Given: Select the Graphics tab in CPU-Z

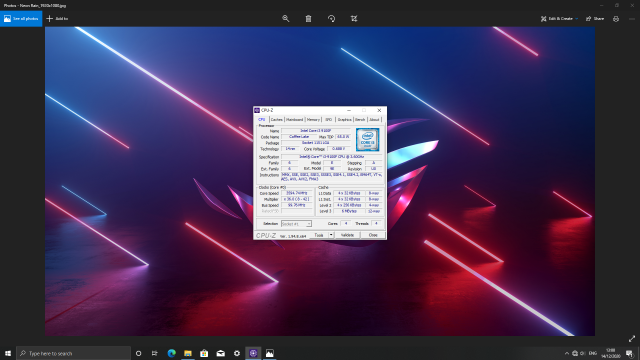Looking at the screenshot, I should pos(344,120).
